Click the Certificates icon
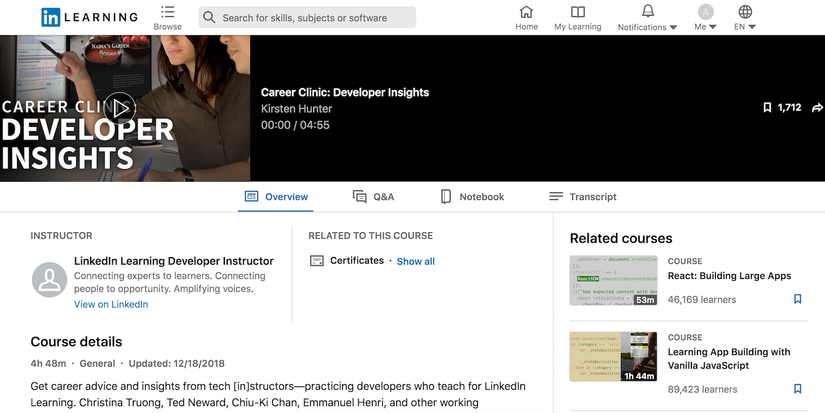This screenshot has width=825, height=413. point(317,260)
